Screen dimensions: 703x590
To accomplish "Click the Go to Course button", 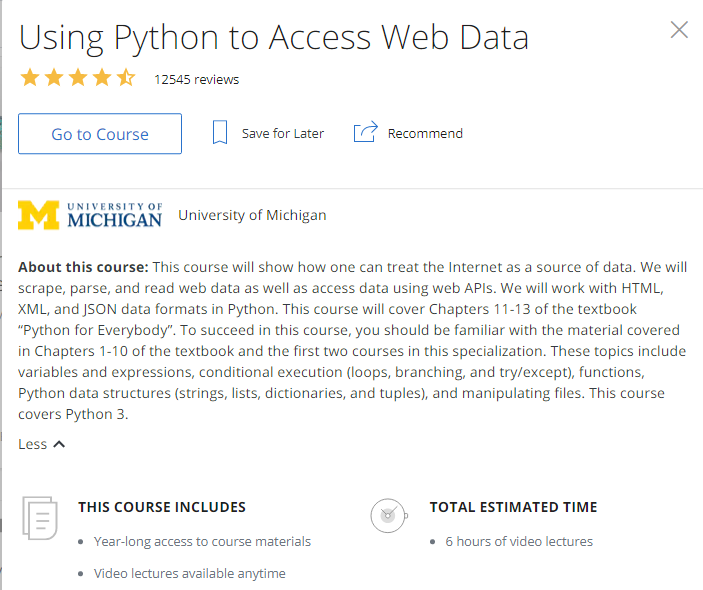I will 100,134.
